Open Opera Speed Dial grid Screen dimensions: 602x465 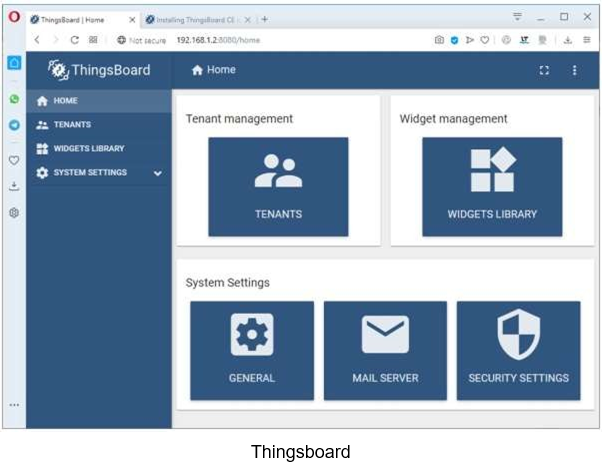coord(93,40)
